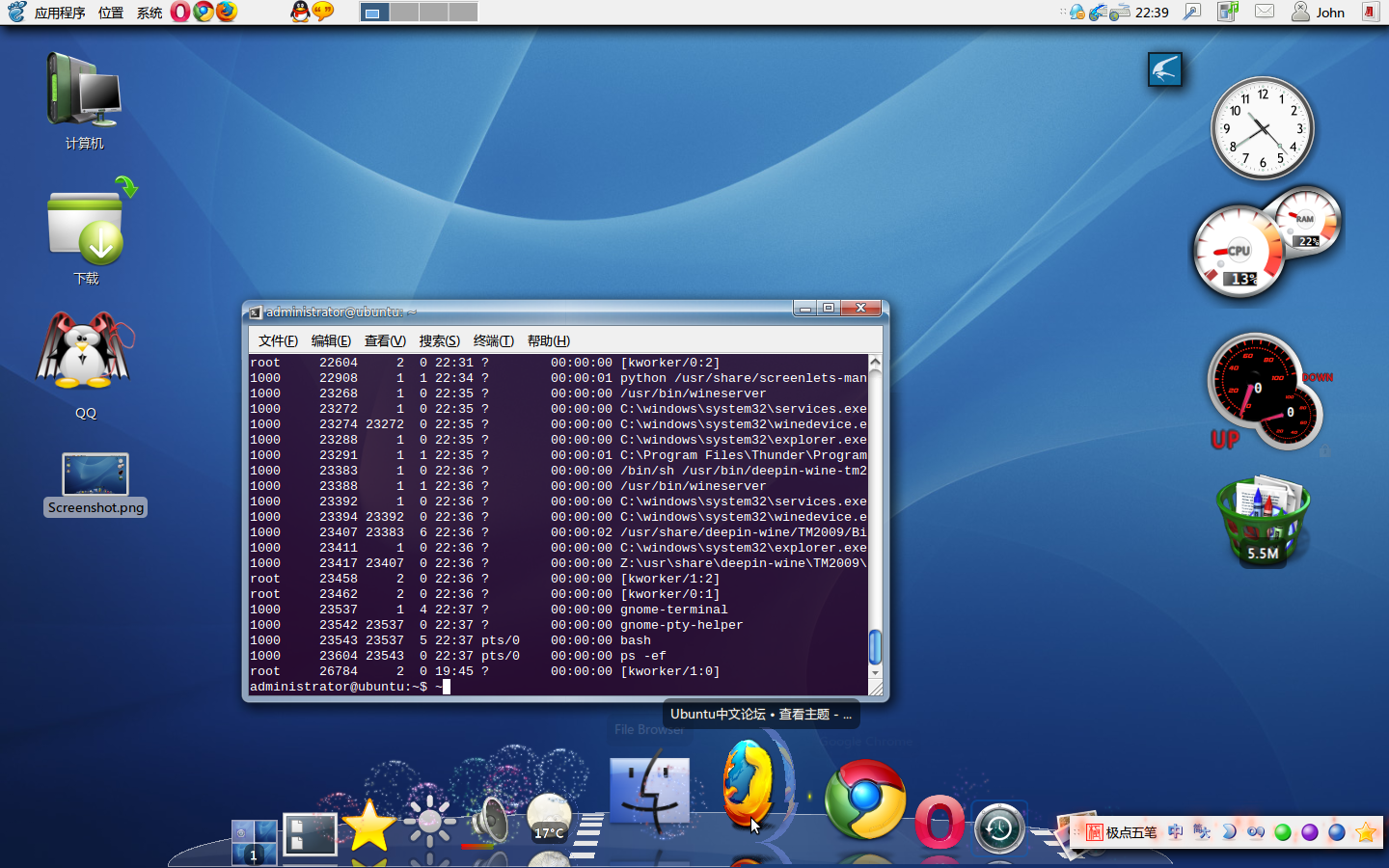Open terminal 搜索(S) menu
The image size is (1389, 868).
[x=439, y=340]
